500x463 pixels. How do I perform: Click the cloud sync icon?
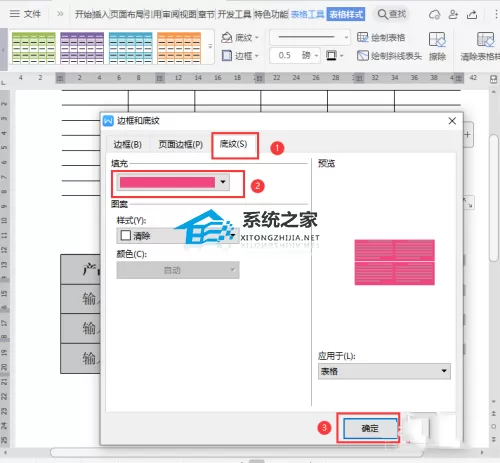click(434, 14)
